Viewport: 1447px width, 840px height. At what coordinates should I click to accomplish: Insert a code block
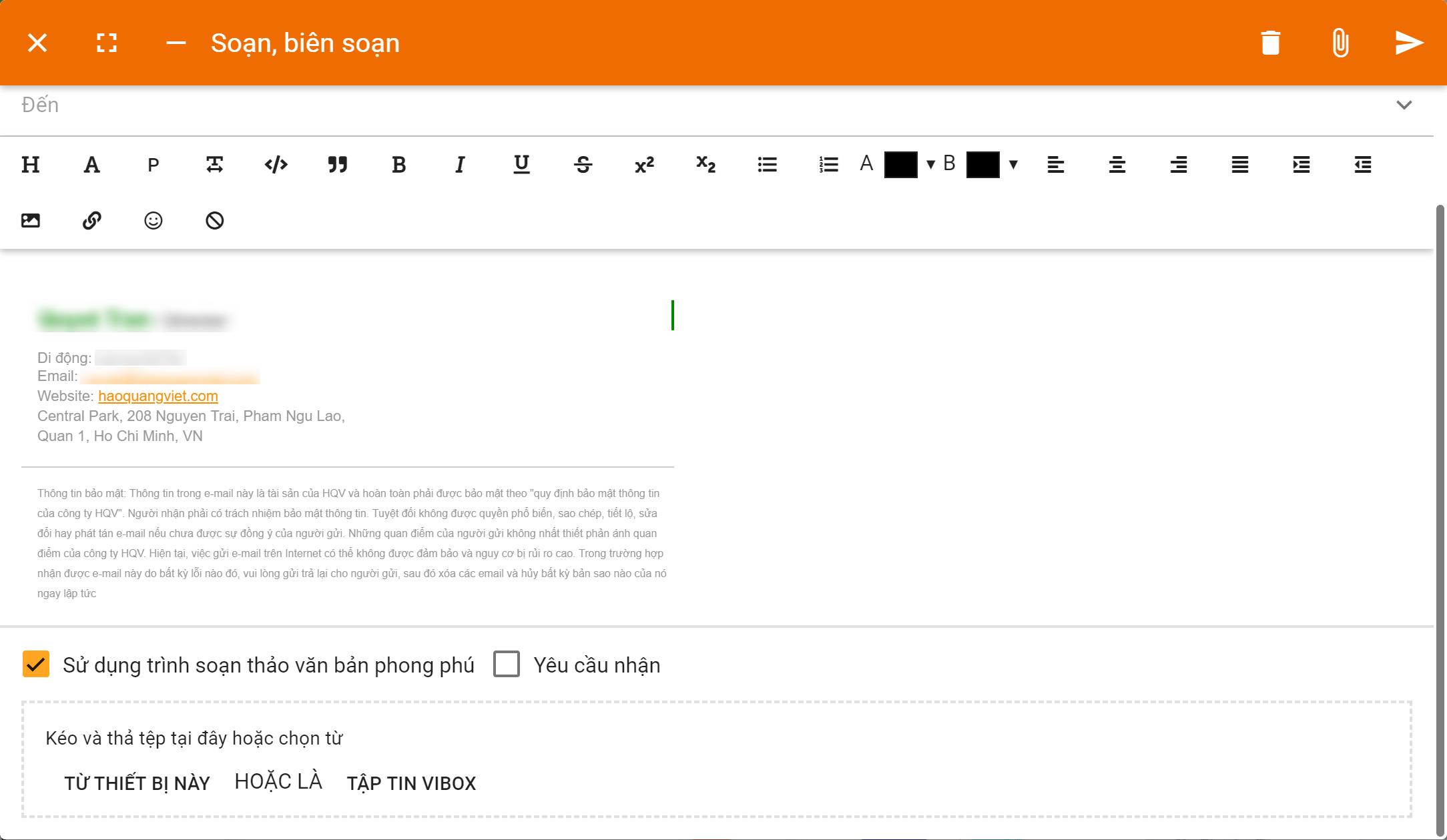point(276,164)
